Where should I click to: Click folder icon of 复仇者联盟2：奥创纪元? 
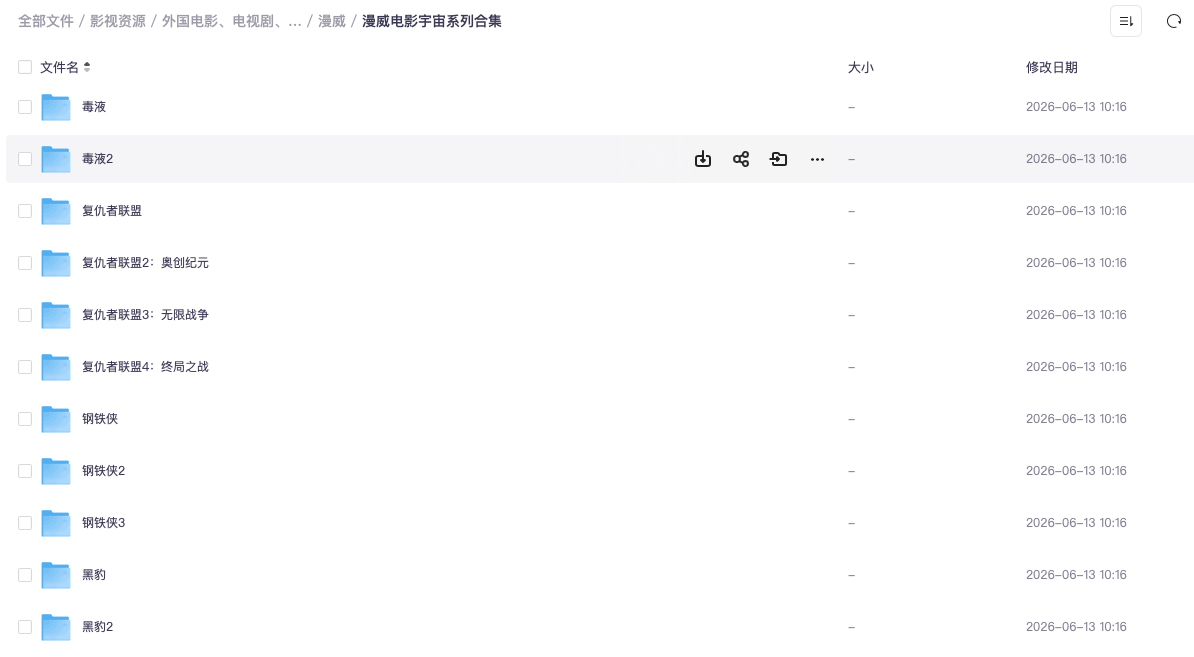tap(56, 263)
